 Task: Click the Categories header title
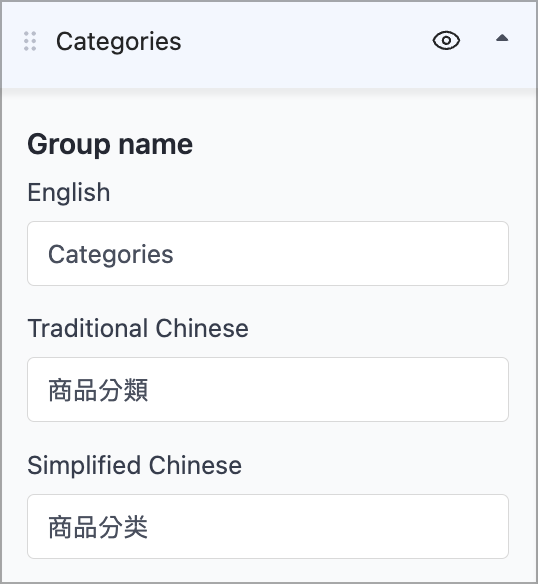[118, 42]
